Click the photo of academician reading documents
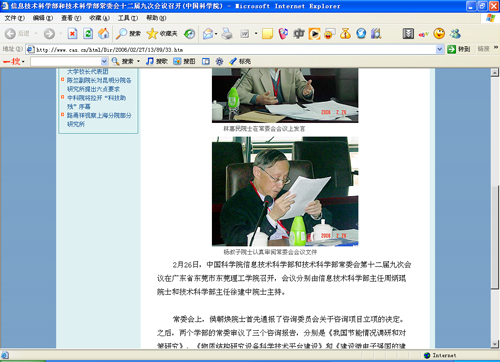 point(285,191)
